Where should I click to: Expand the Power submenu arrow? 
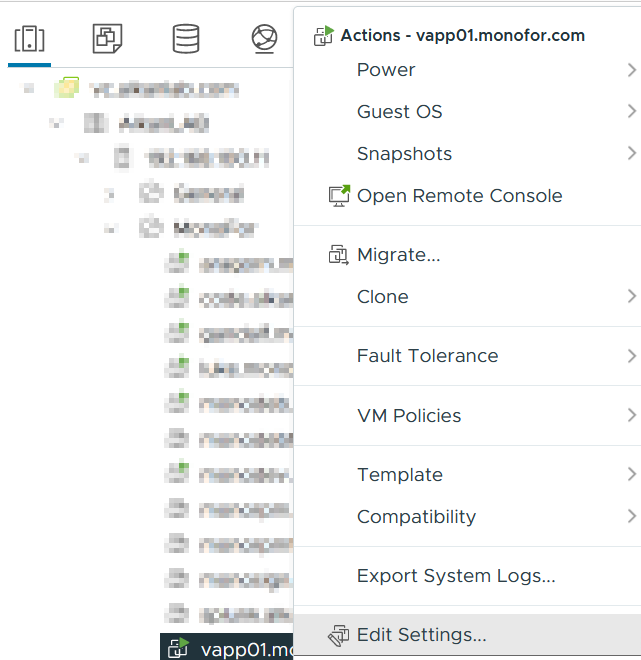(x=632, y=70)
